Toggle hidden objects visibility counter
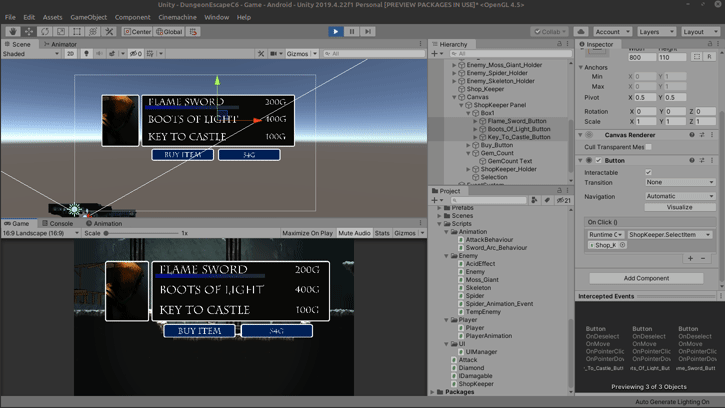 pos(135,54)
